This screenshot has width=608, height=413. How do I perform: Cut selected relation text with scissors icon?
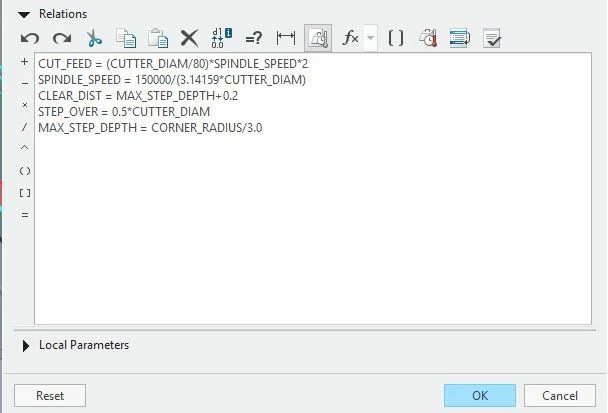tap(94, 38)
